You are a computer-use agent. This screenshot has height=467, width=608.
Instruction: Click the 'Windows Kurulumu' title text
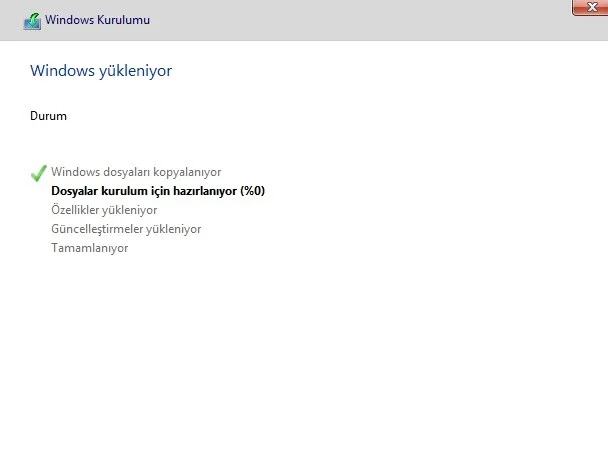[99, 20]
